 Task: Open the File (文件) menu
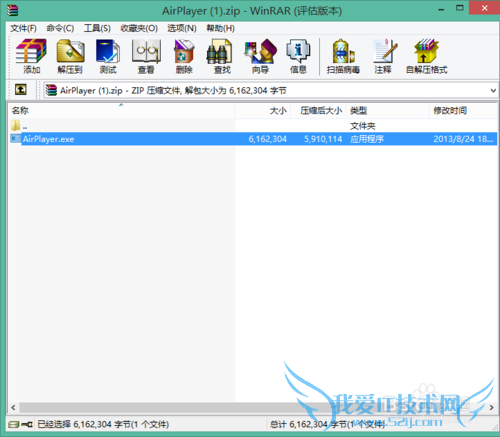(x=23, y=28)
